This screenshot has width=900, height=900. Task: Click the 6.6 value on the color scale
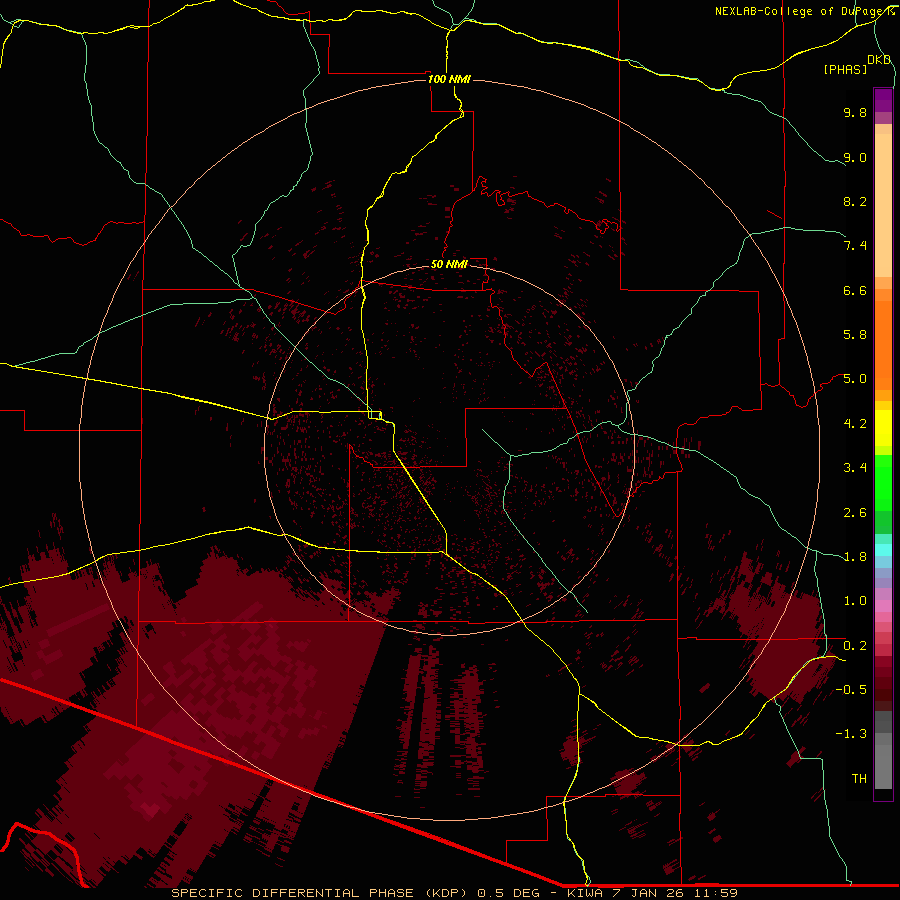[x=855, y=290]
